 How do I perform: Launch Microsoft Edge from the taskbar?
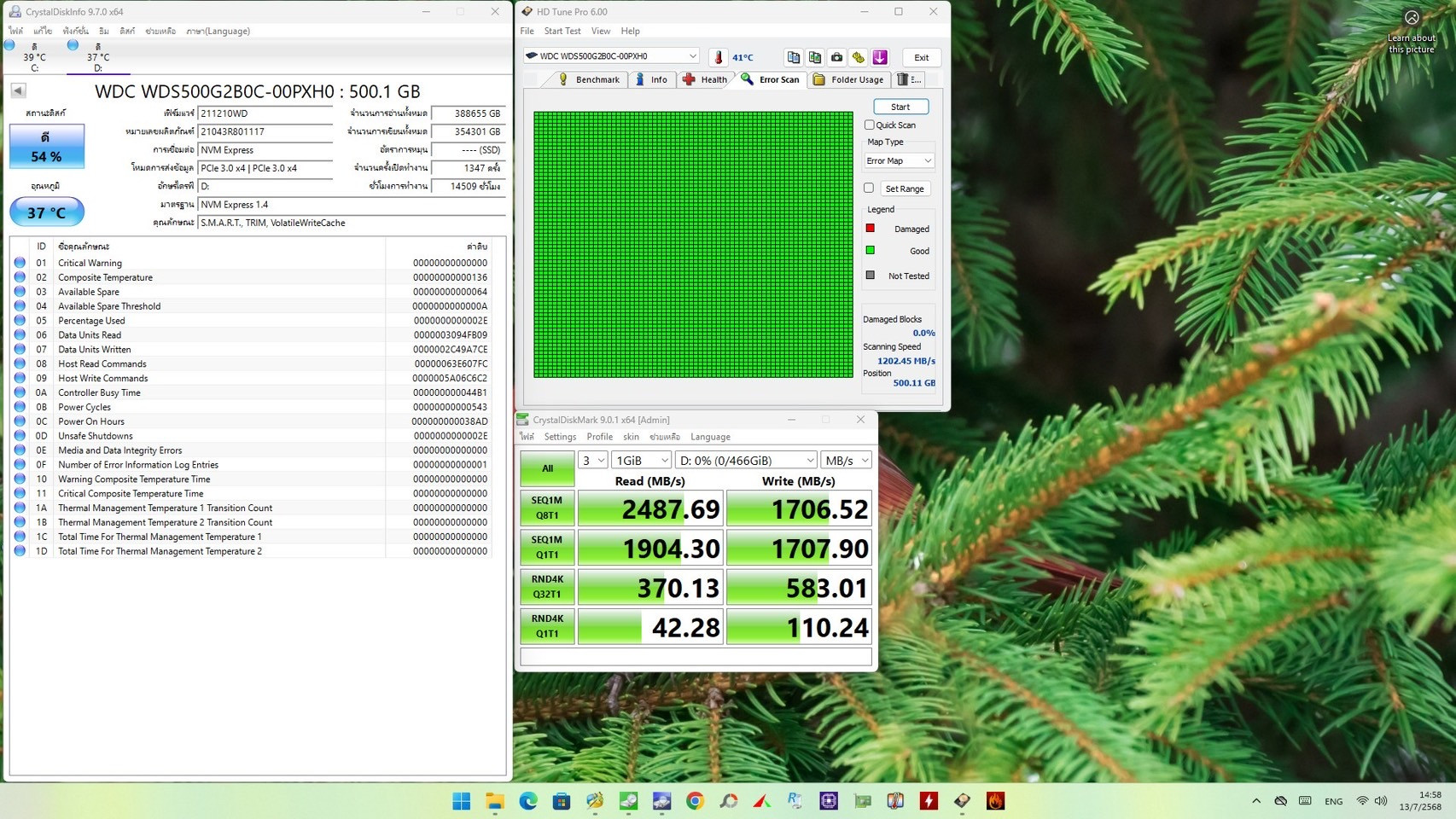528,801
